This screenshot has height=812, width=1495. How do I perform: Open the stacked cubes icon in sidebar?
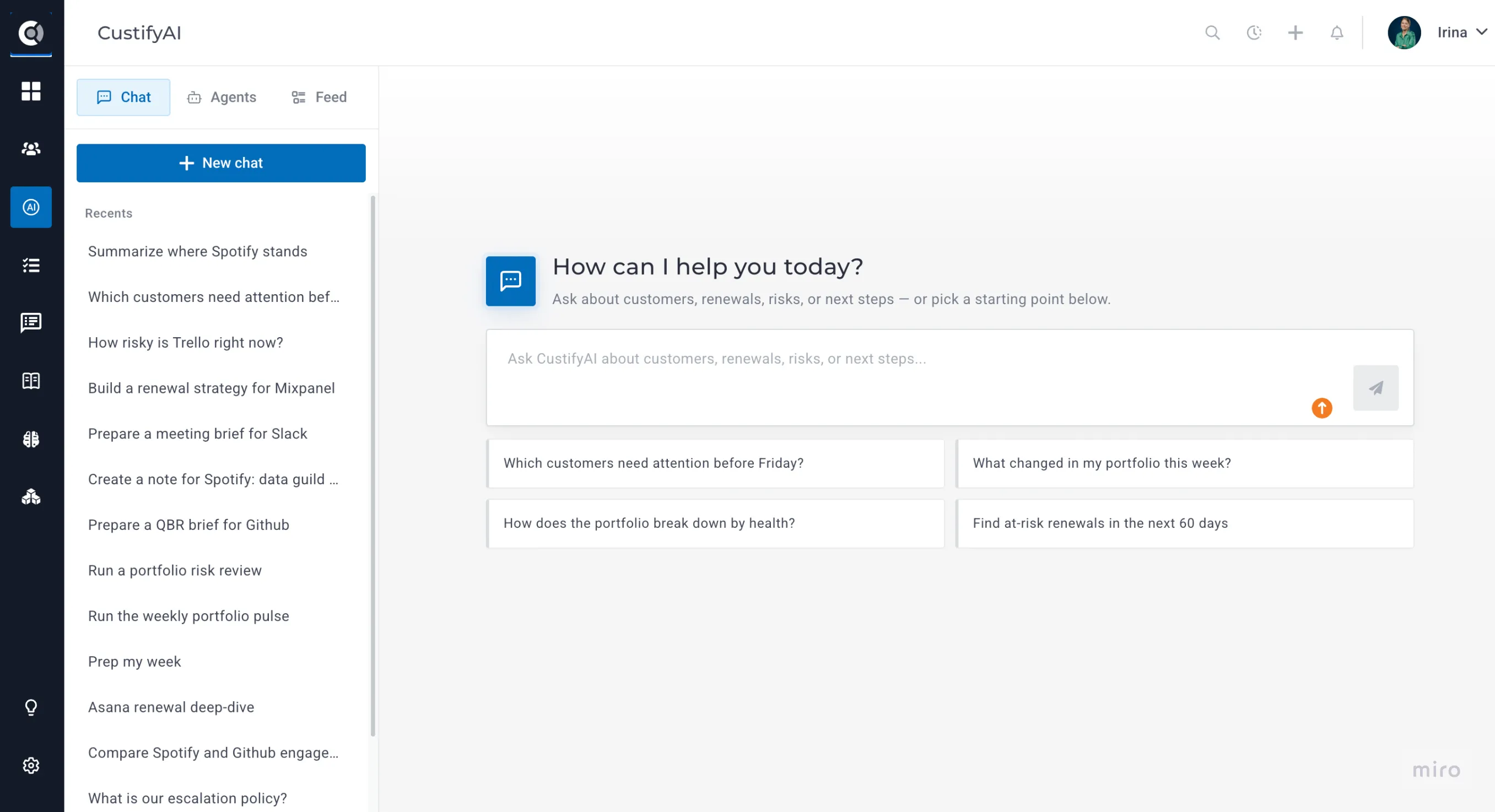point(31,497)
